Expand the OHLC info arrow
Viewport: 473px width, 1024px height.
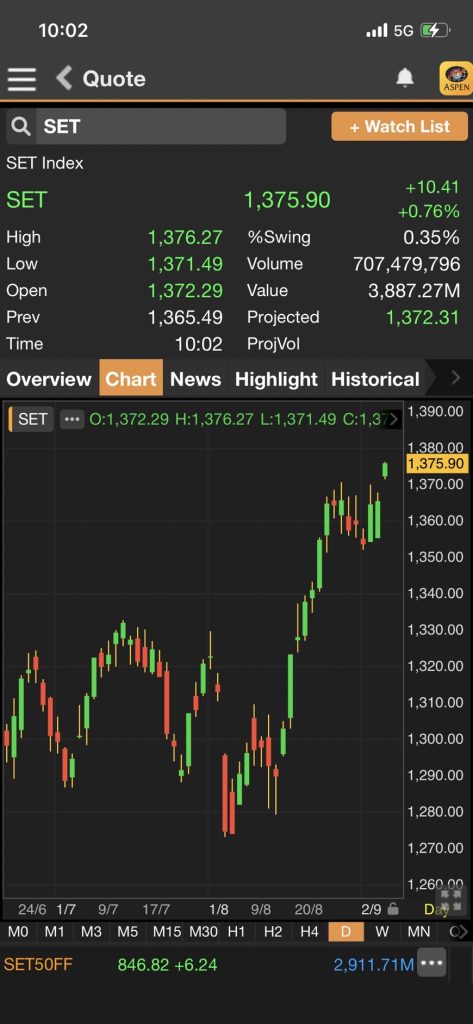tap(393, 419)
